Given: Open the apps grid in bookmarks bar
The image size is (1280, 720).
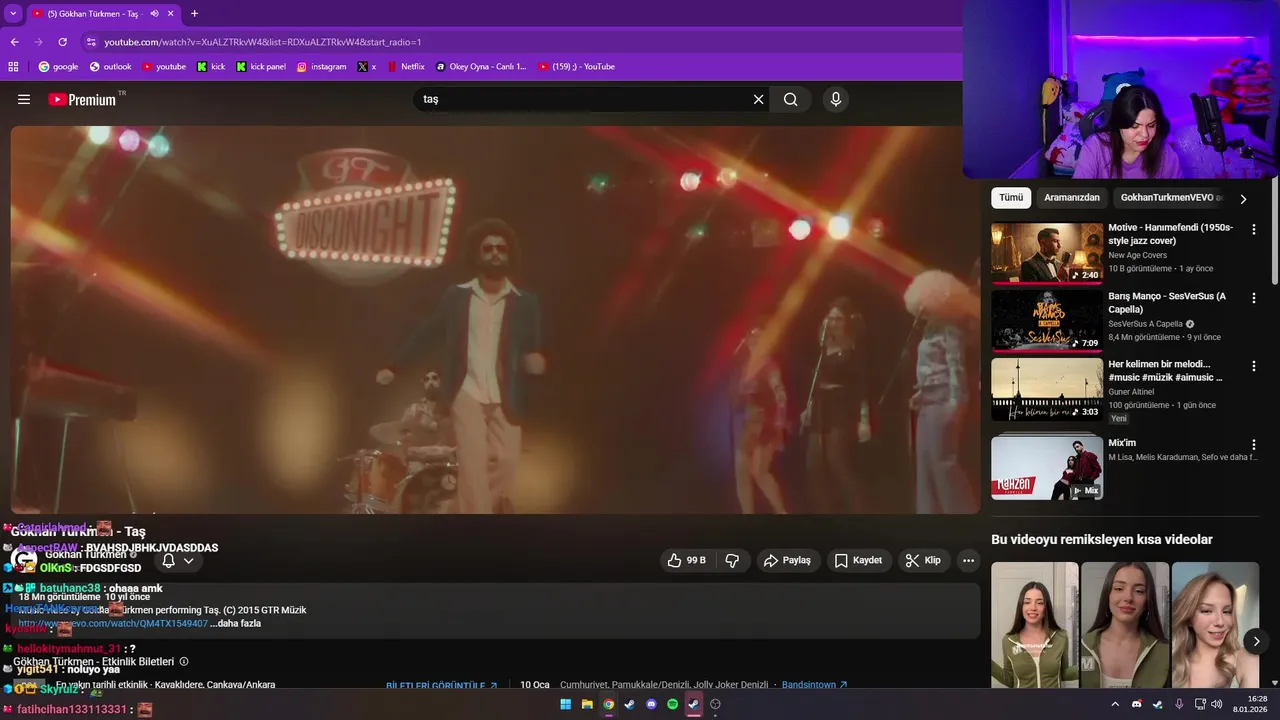Looking at the screenshot, I should 13,67.
